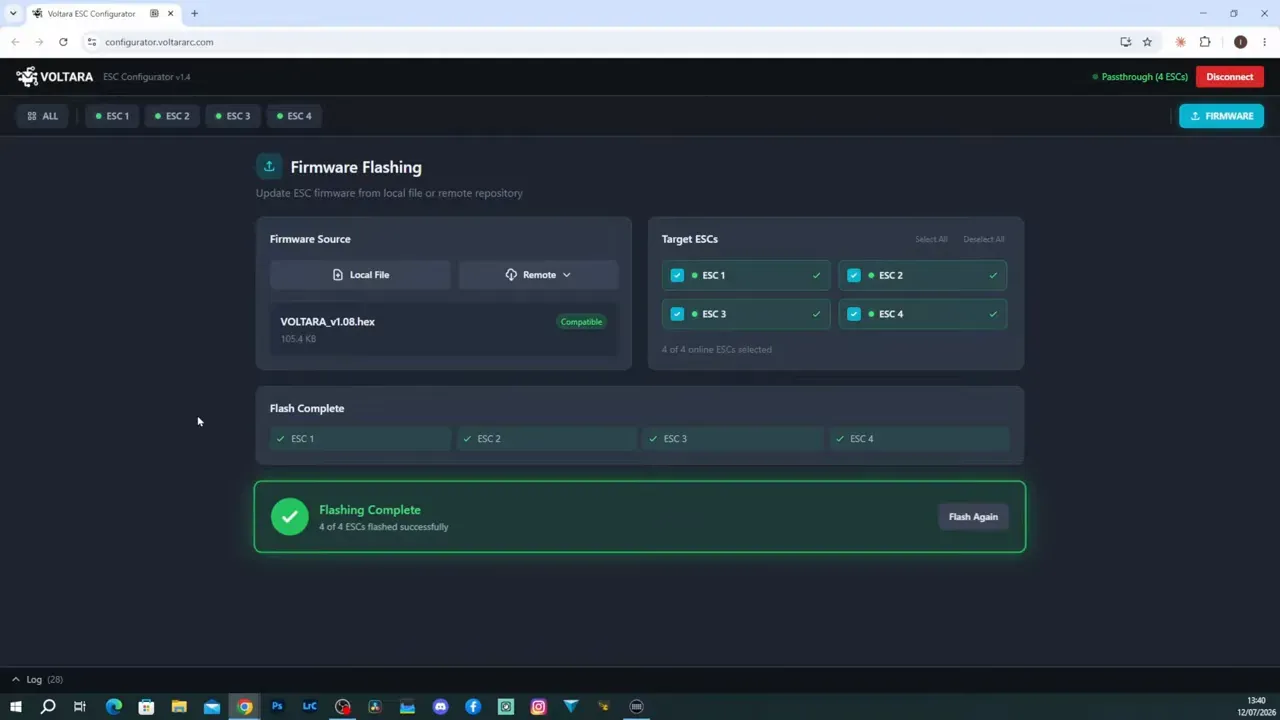The image size is (1280, 720).
Task: Uncheck the ESC 2 target checkbox
Action: (x=854, y=275)
